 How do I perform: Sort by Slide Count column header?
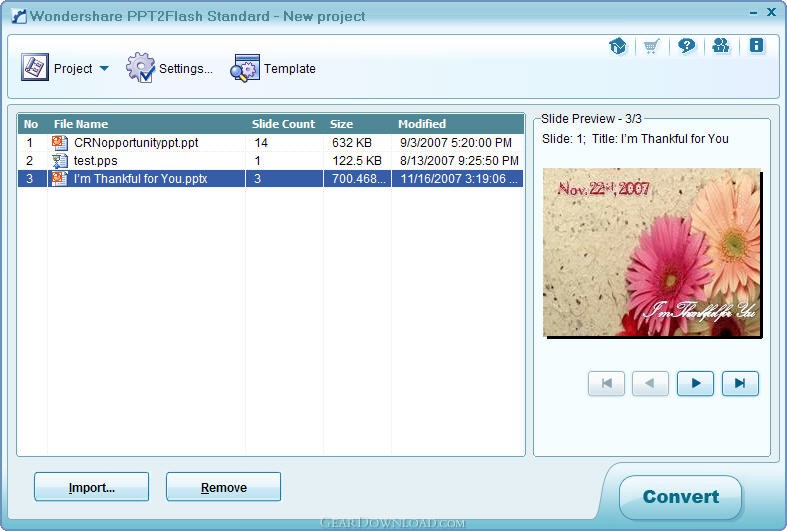click(283, 124)
